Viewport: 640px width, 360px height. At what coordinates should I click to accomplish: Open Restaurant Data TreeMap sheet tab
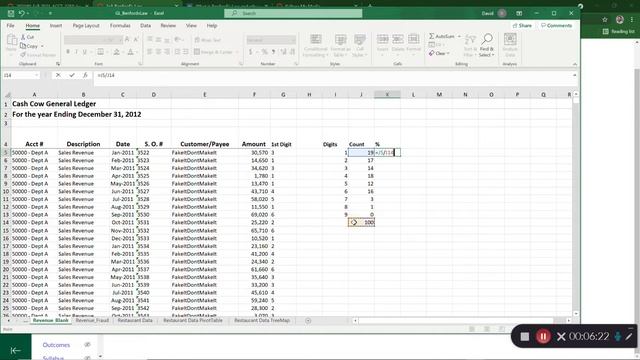pos(262,320)
